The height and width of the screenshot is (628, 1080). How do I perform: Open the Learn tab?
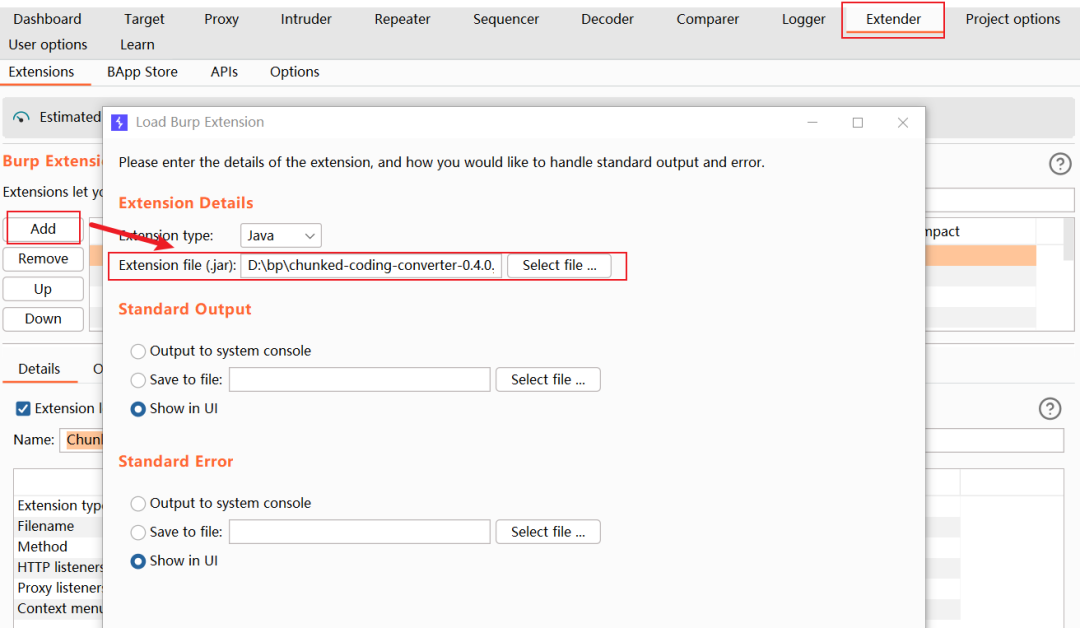coord(137,45)
